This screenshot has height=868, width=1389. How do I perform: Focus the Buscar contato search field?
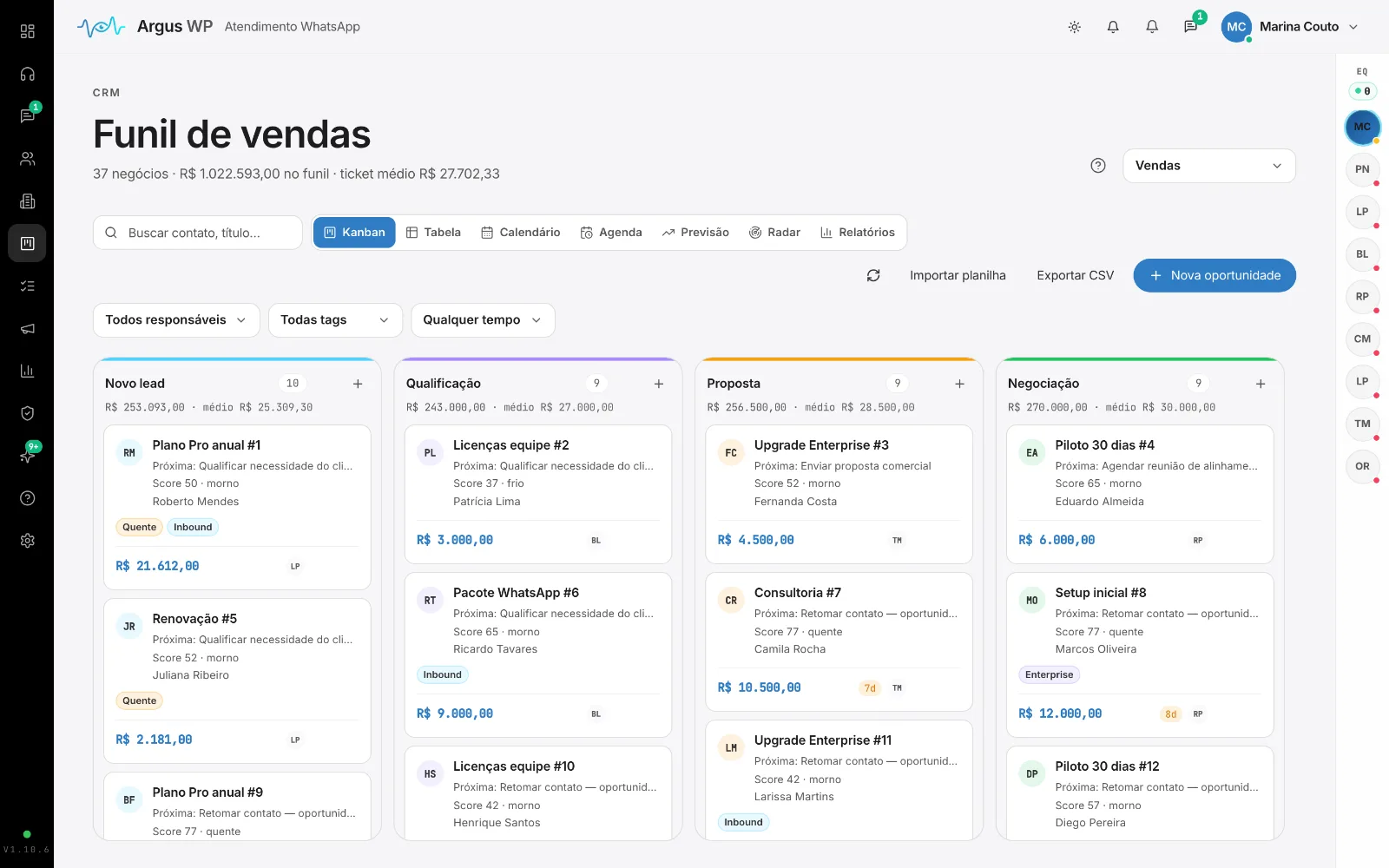click(198, 233)
